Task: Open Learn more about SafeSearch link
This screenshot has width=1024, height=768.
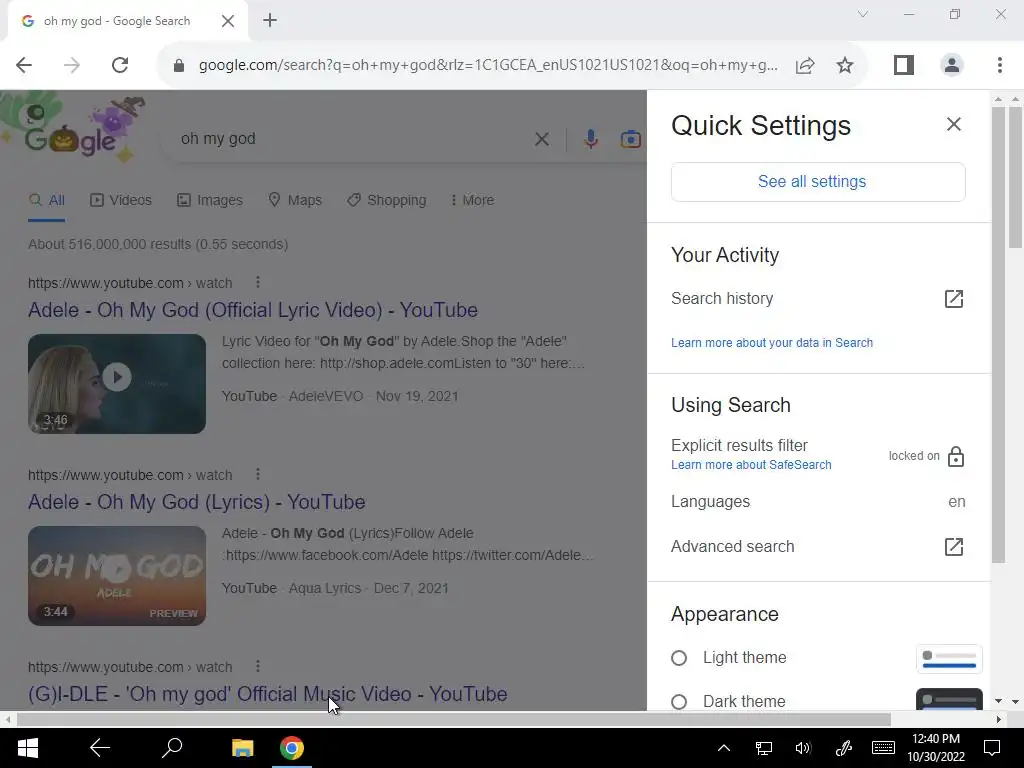Action: (751, 464)
